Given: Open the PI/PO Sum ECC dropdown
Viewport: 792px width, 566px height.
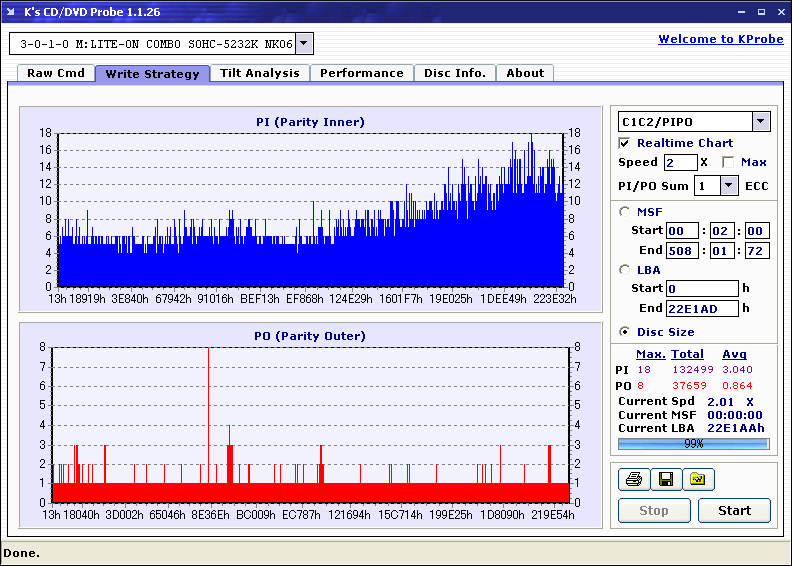Looking at the screenshot, I should click(x=728, y=185).
